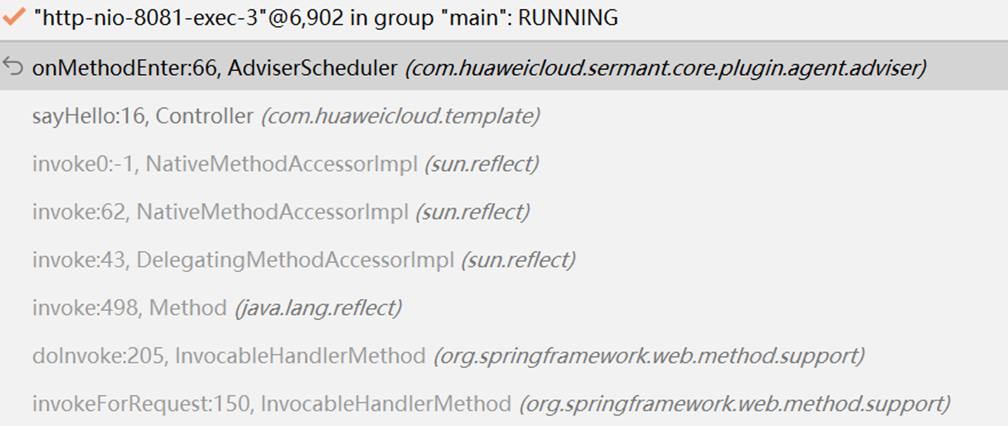Click org.springframework.web.method.support on the invokeForRequest row
This screenshot has height=426, width=1008.
click(734, 404)
